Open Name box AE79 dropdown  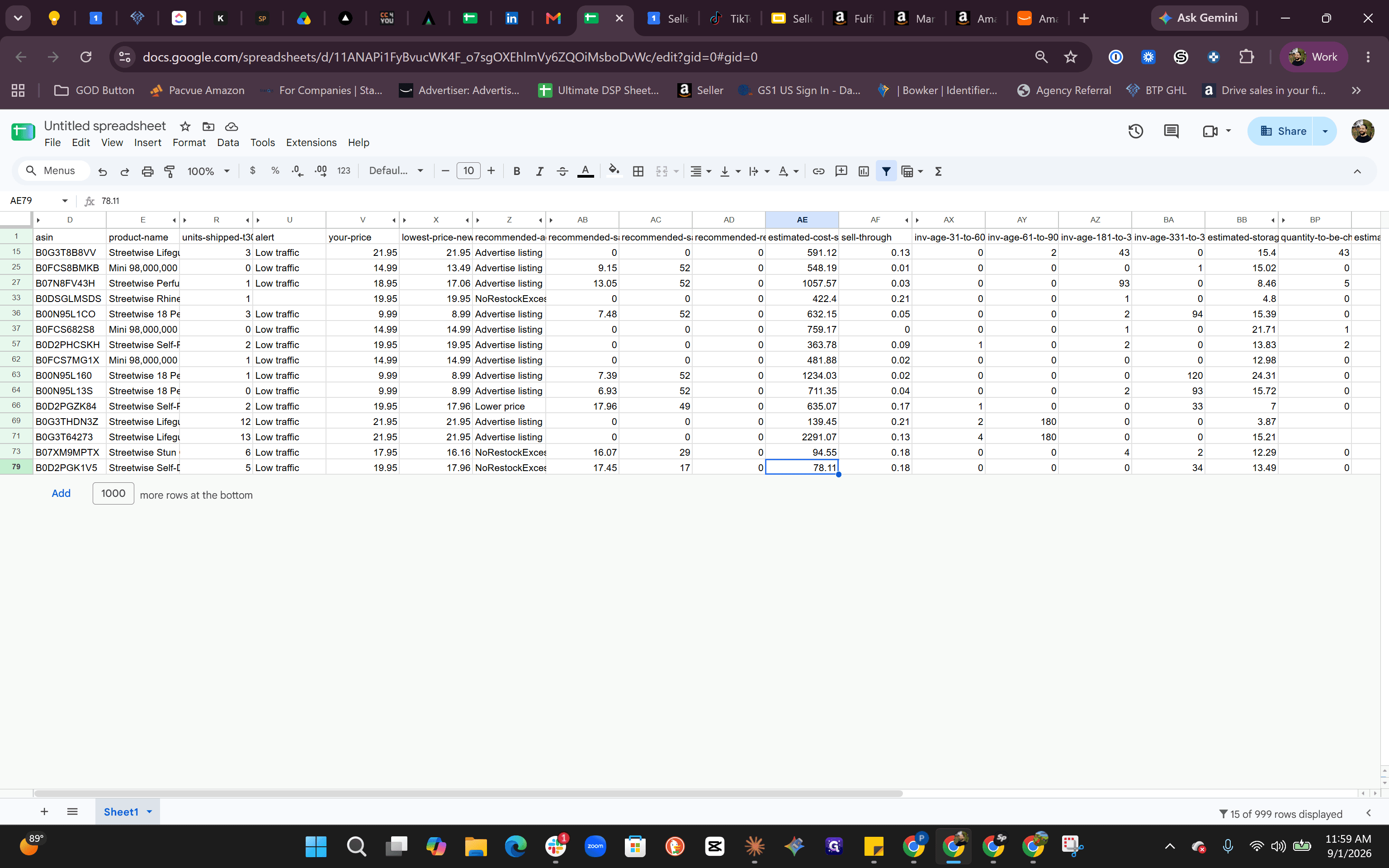65,201
